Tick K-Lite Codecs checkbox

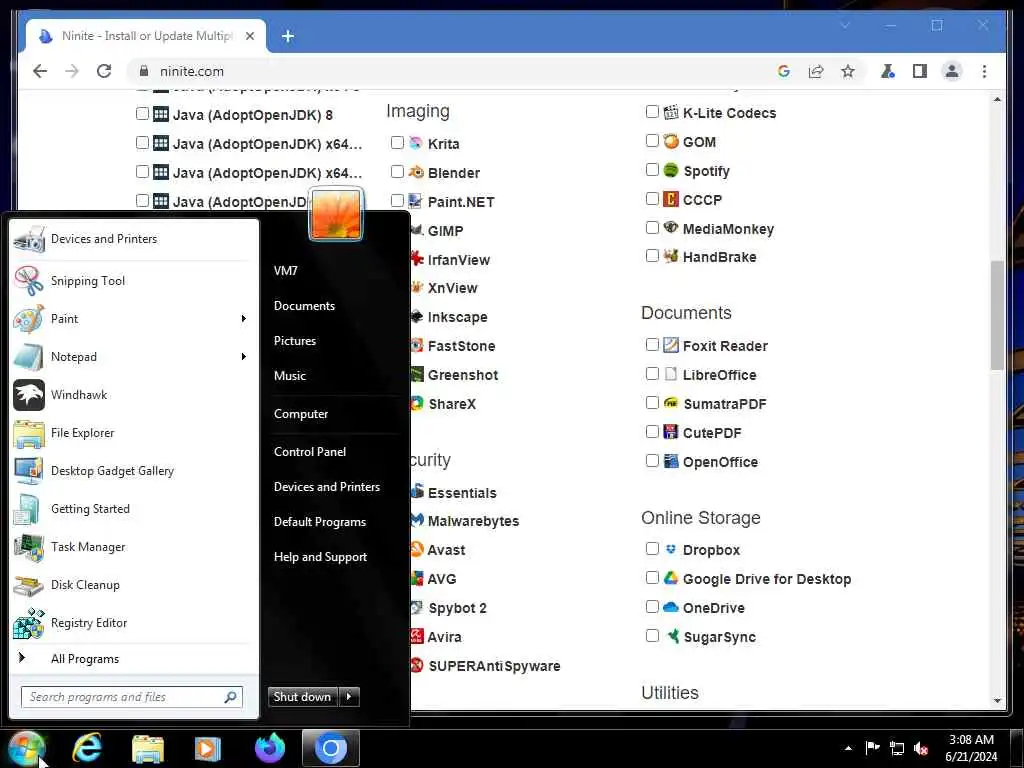(652, 112)
